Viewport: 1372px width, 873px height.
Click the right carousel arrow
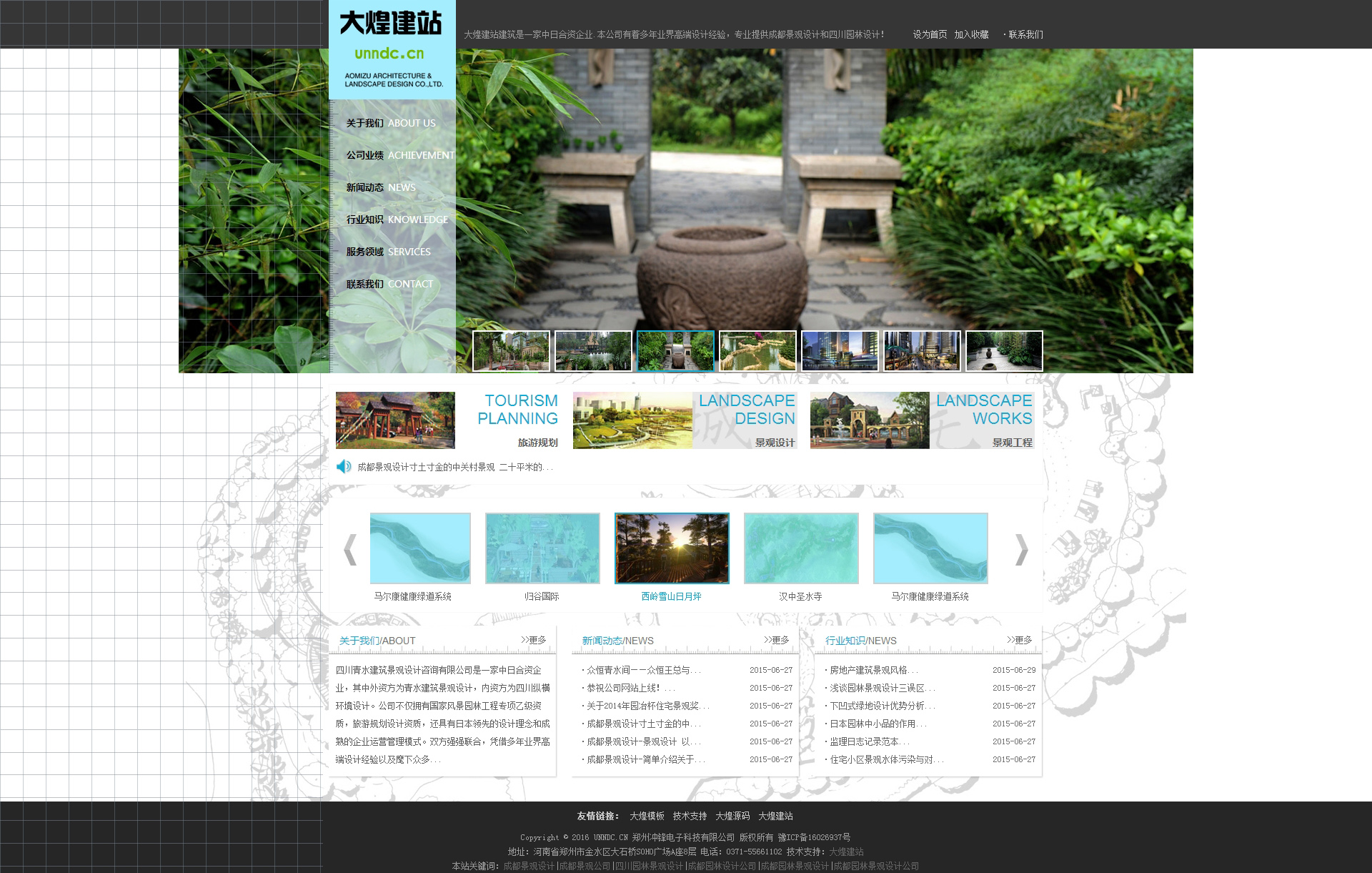click(x=1021, y=550)
